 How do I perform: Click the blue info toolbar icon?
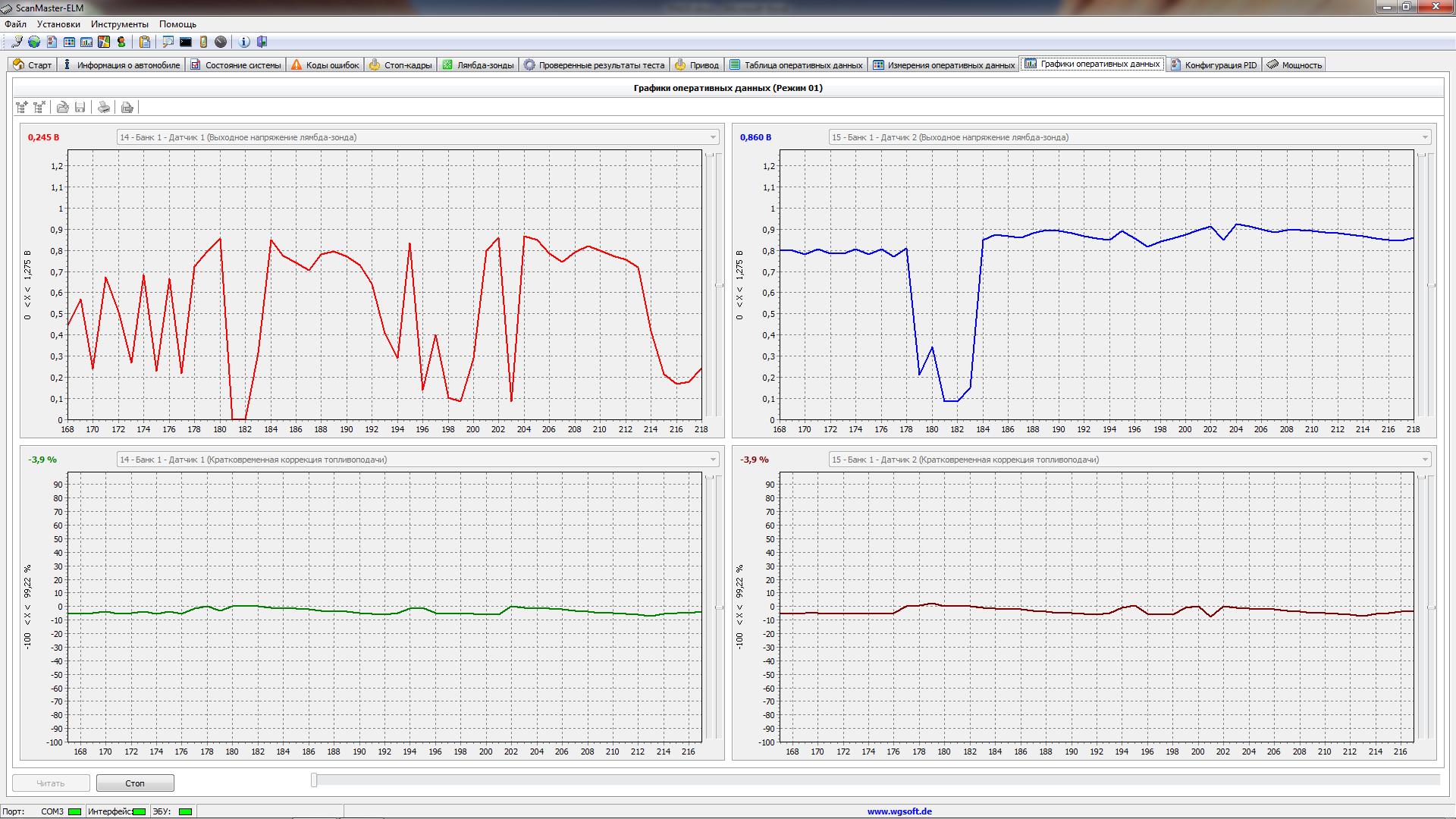[x=244, y=42]
